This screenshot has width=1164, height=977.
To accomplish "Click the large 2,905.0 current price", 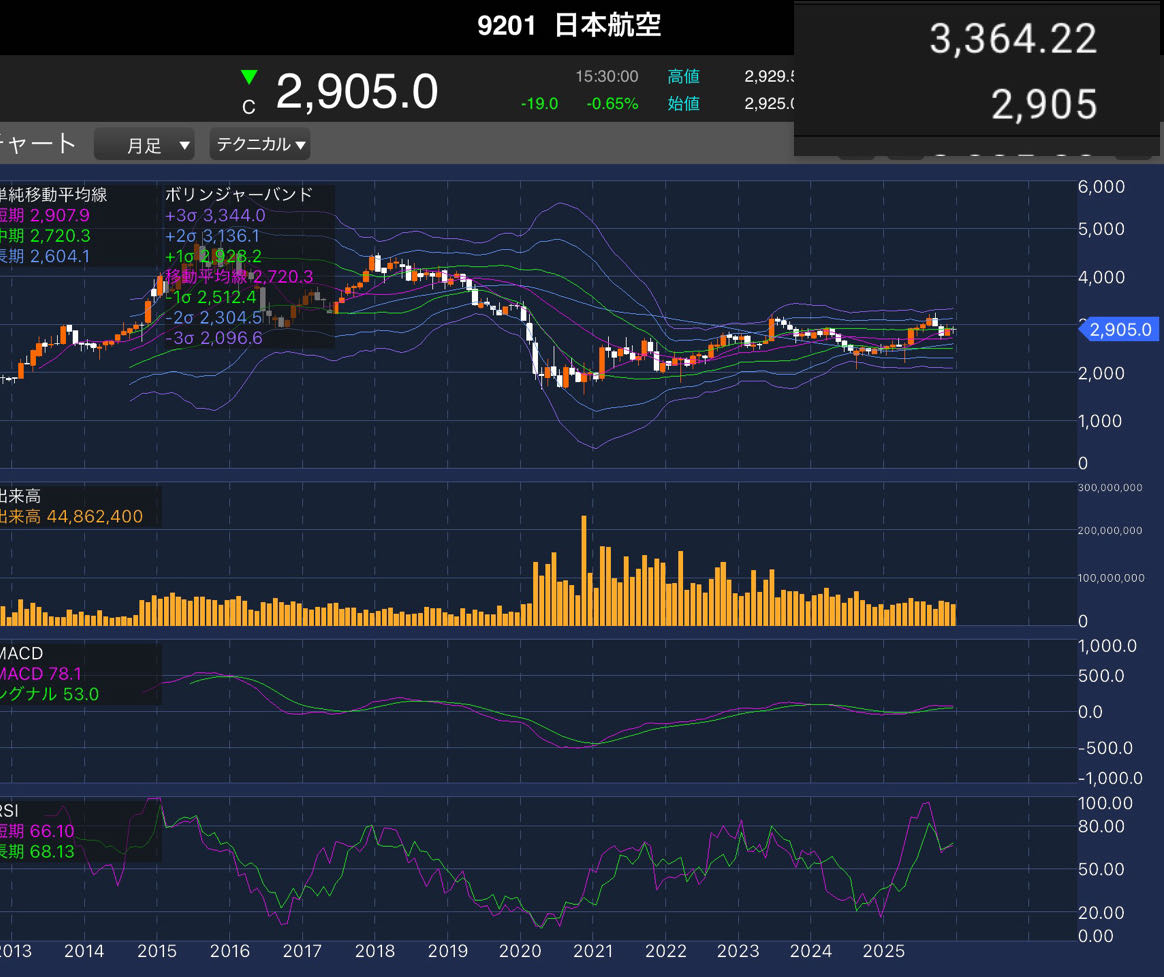I will click(x=357, y=92).
